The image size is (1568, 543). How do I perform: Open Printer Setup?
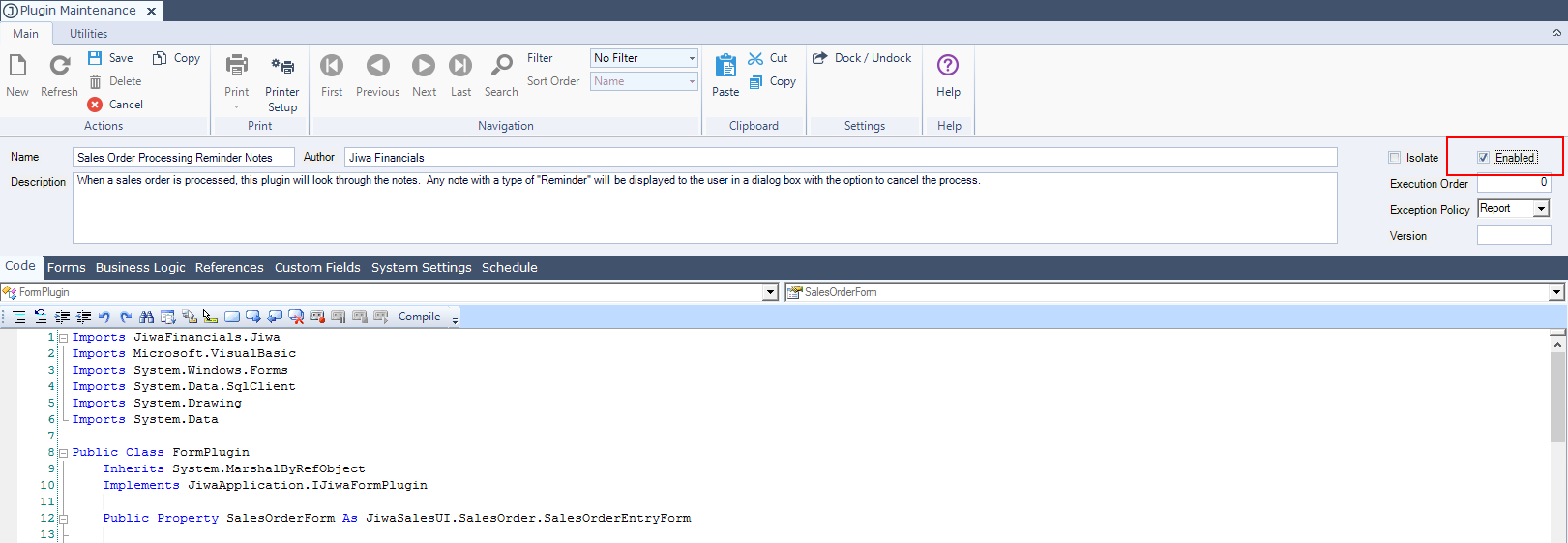pyautogui.click(x=282, y=66)
